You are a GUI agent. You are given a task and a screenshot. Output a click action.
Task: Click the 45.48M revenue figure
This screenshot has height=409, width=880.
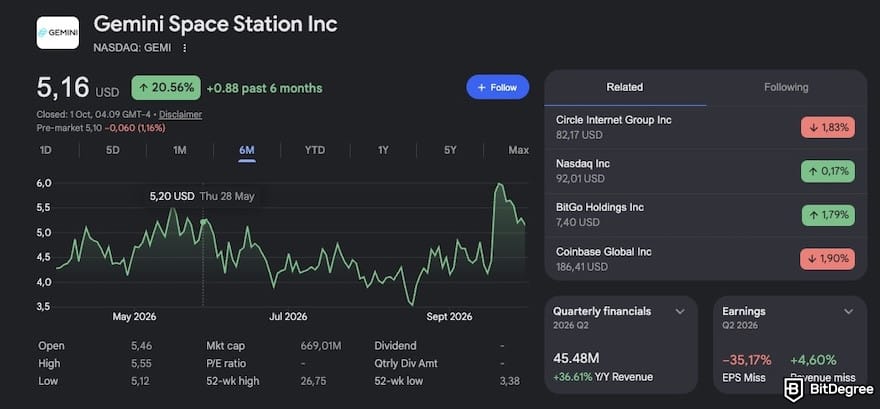click(576, 359)
